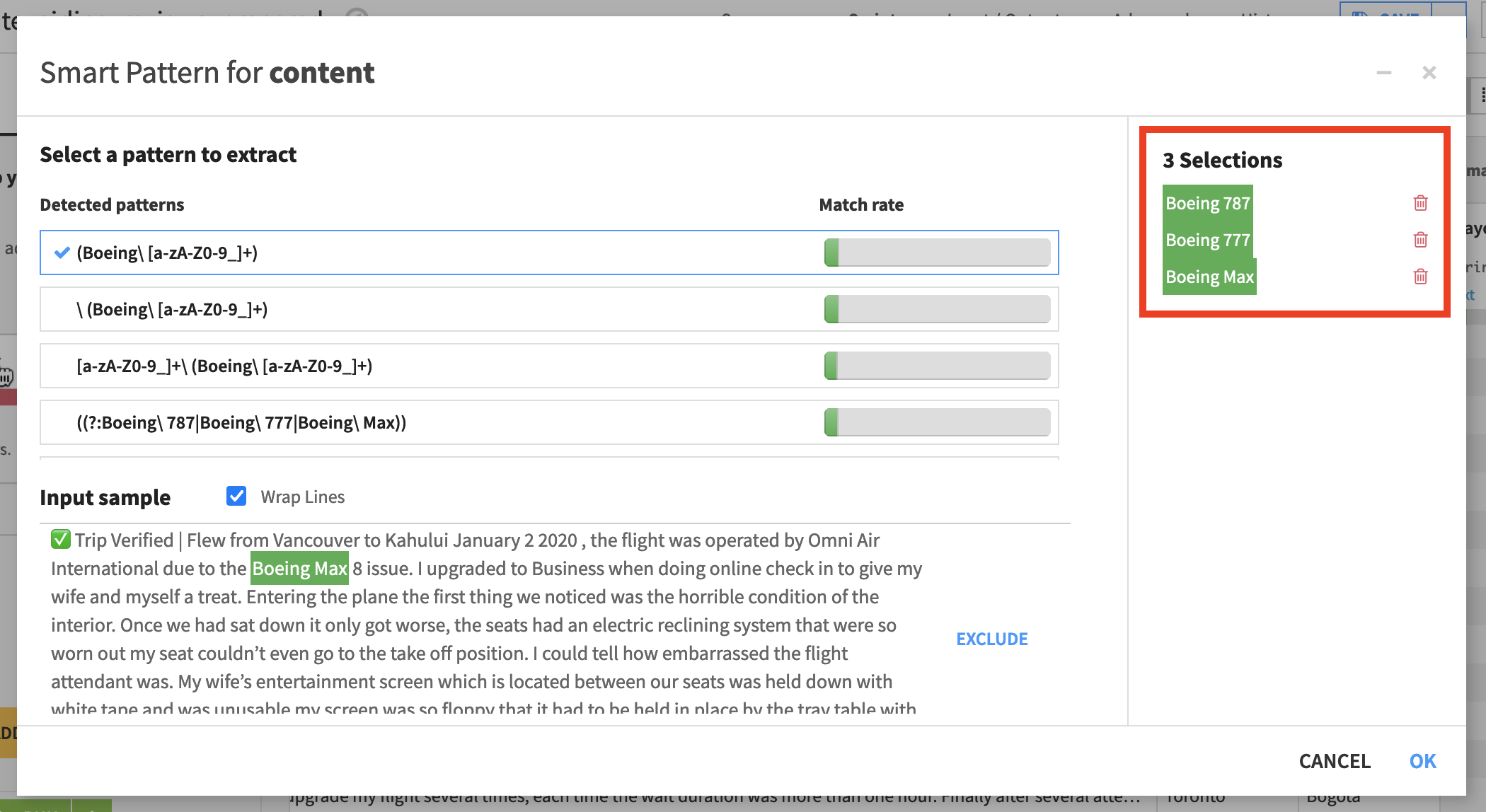Click the Boeing 777 selection tag

1207,240
